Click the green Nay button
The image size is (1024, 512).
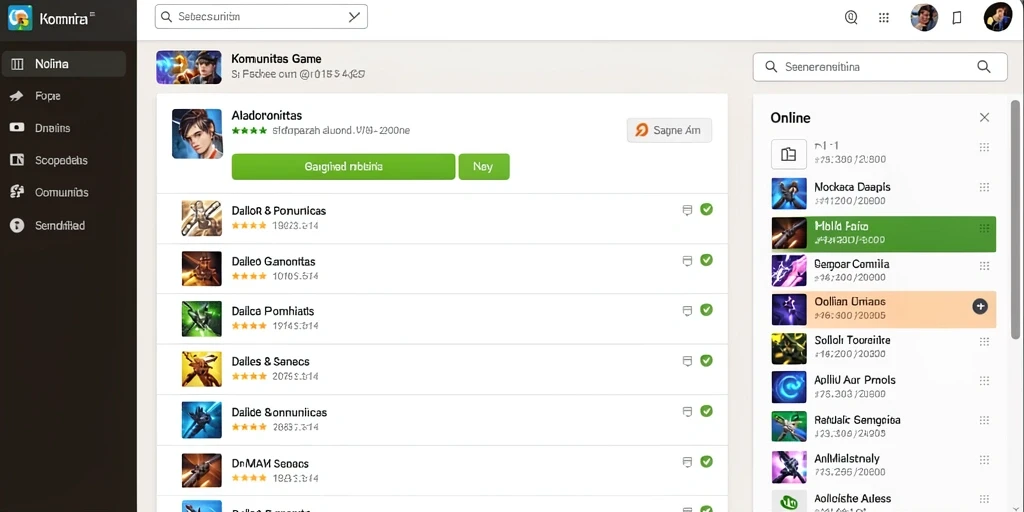[x=483, y=167]
